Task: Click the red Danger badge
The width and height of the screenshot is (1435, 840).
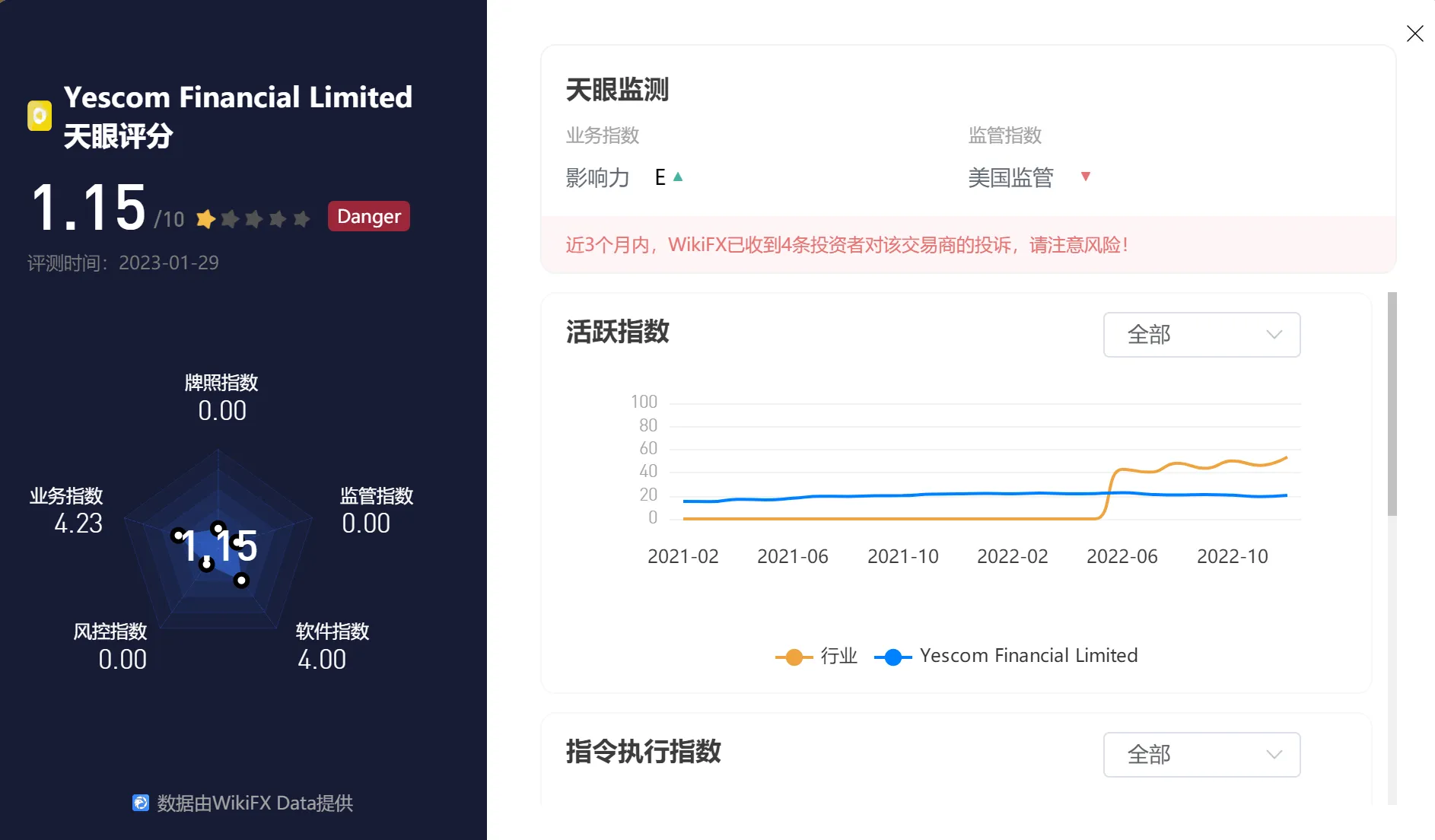Action: pyautogui.click(x=369, y=216)
